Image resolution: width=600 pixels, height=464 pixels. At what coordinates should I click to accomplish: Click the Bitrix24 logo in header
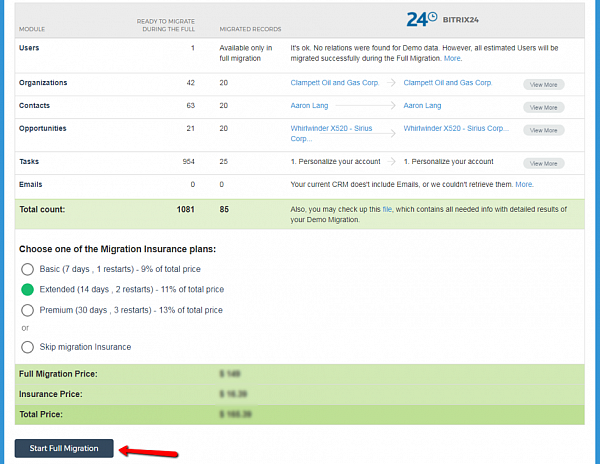(x=444, y=18)
